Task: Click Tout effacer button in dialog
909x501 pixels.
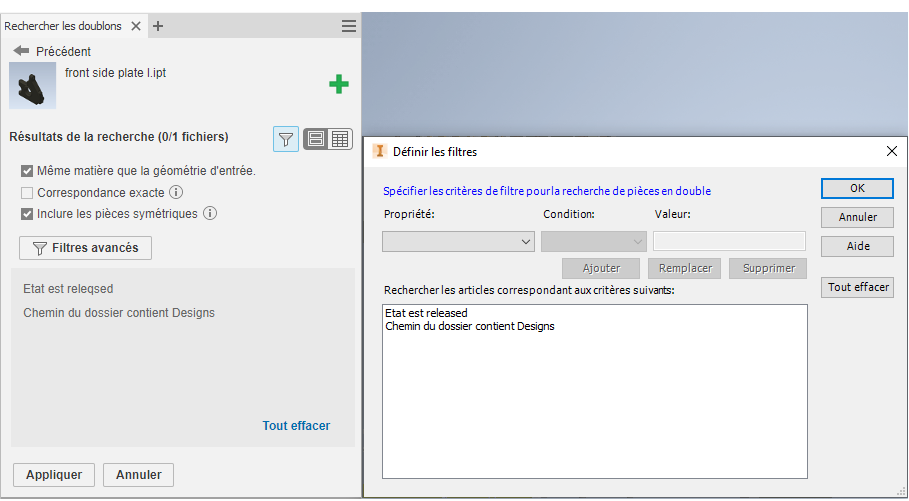Action: click(857, 287)
